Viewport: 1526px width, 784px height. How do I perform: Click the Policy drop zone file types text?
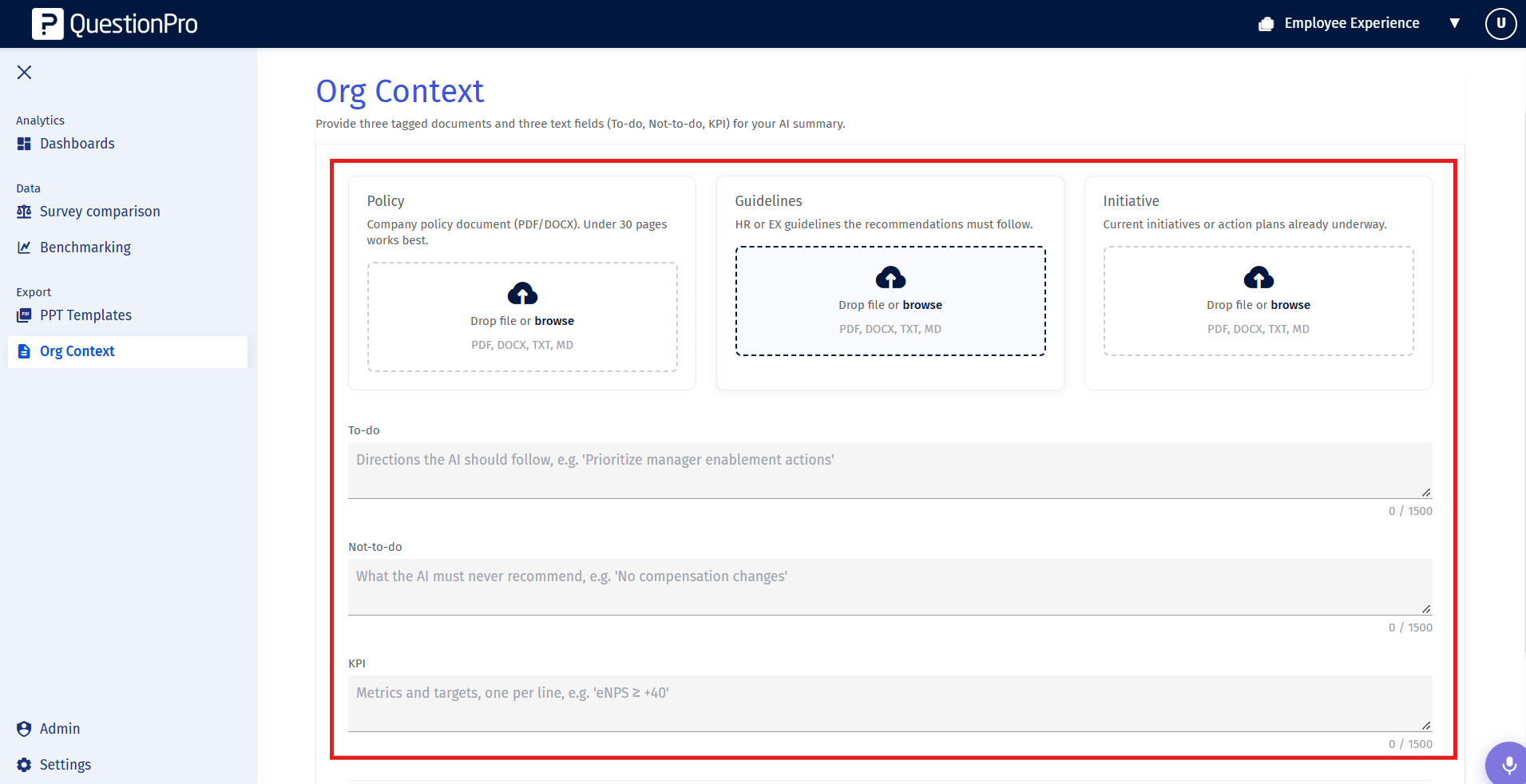click(522, 345)
